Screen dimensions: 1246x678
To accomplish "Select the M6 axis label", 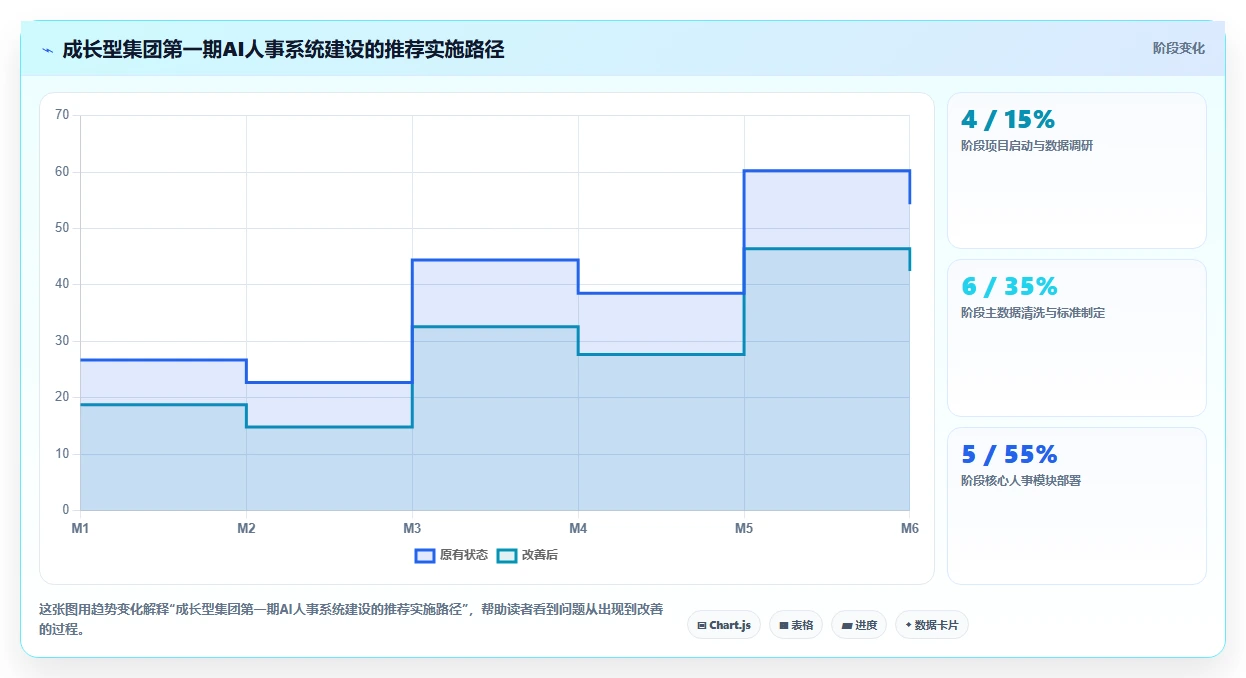I will point(909,528).
